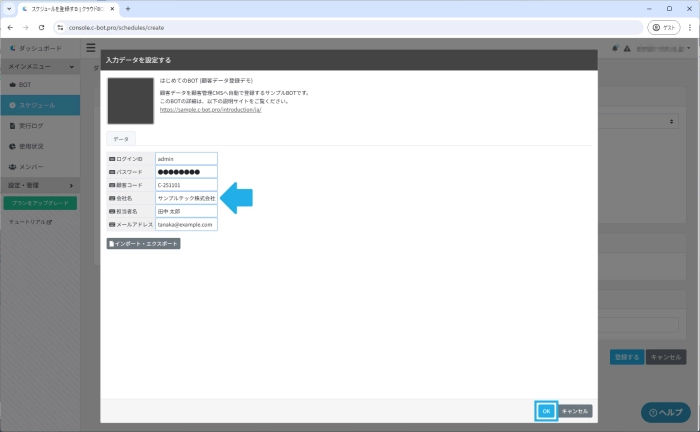
Task: Click OK to confirm input data
Action: (546, 411)
